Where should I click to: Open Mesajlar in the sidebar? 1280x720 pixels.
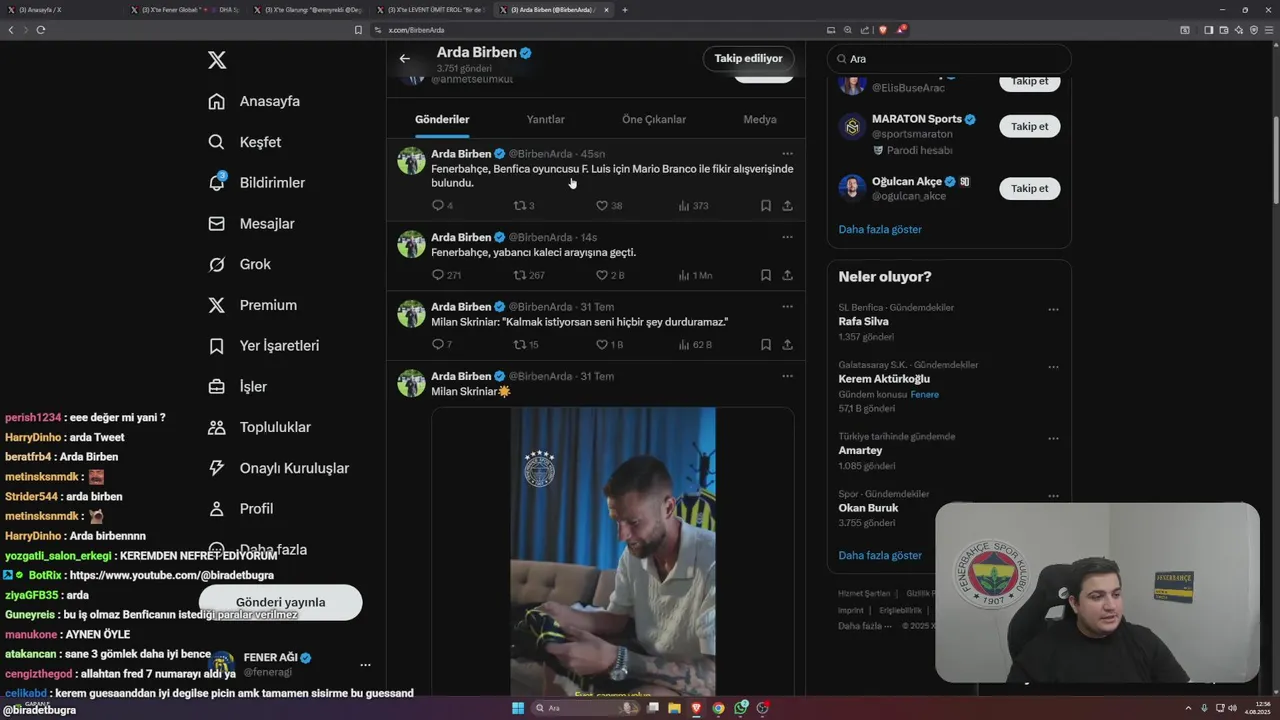tap(251, 223)
